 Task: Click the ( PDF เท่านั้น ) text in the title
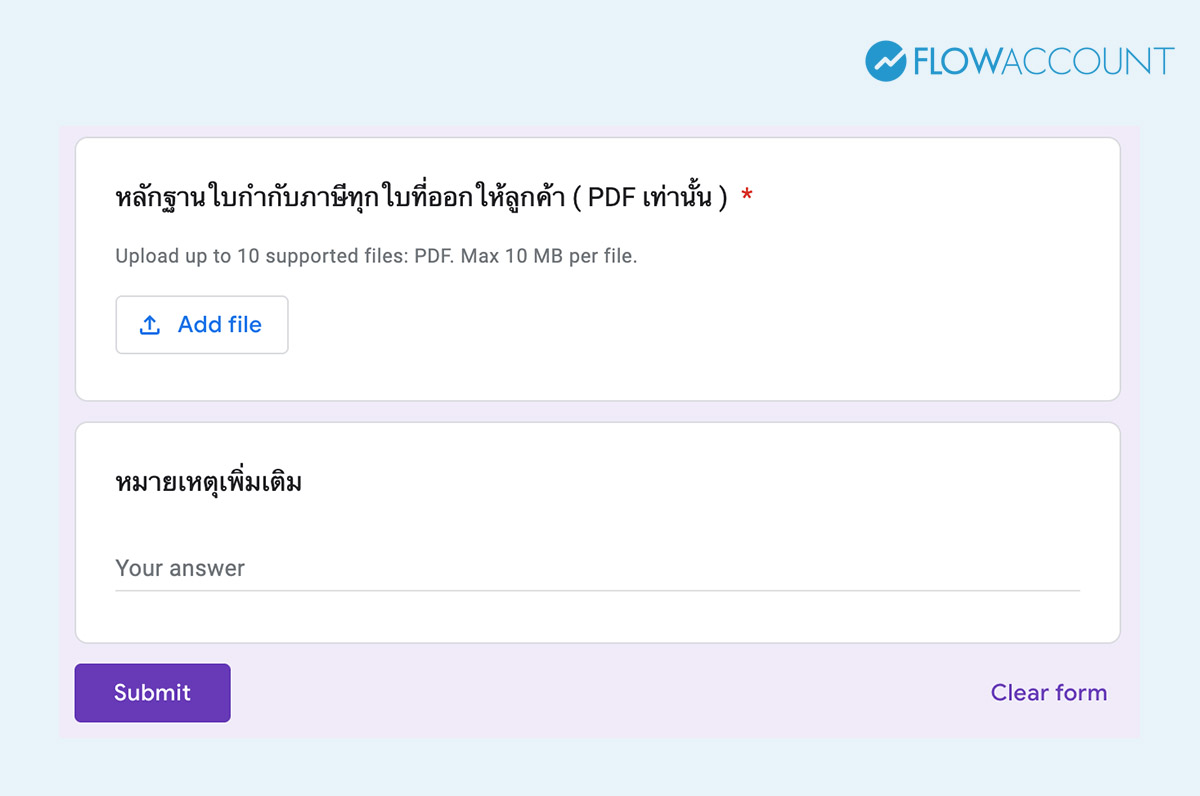pos(657,197)
